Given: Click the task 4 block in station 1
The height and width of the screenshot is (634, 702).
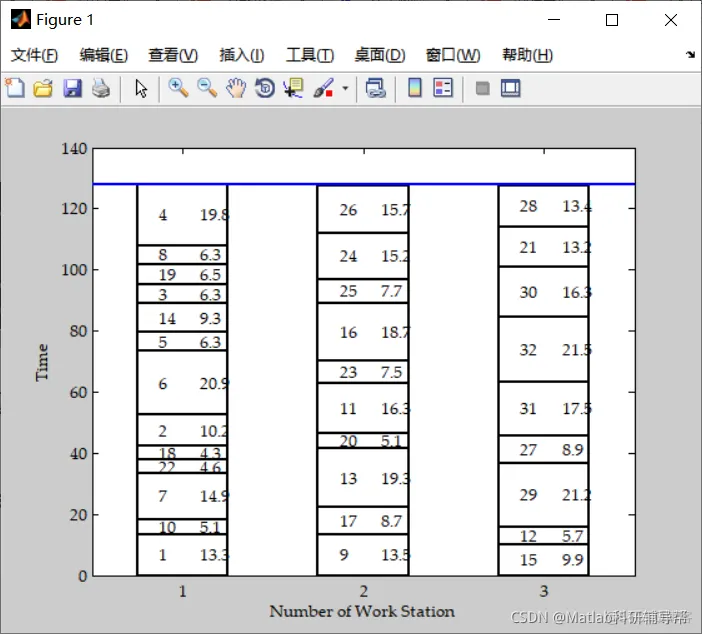Looking at the screenshot, I should 182,215.
